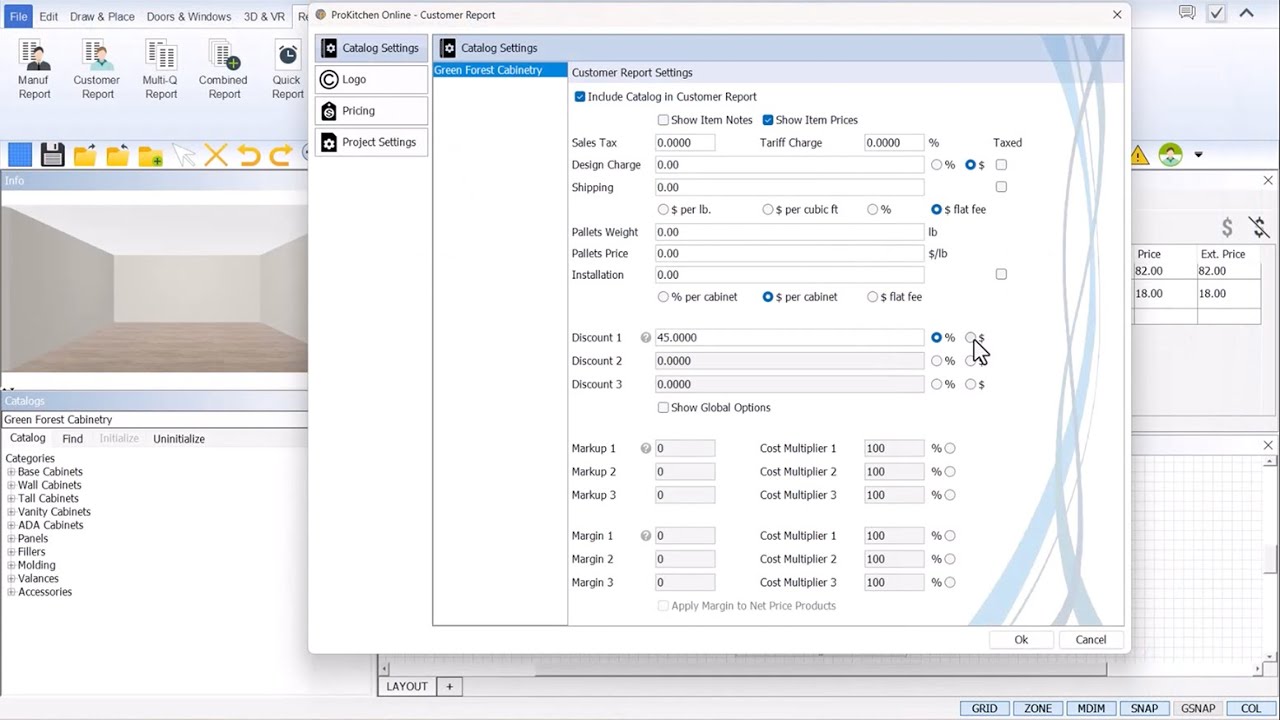1280x720 pixels.
Task: Click the gray dollar sign icon
Action: [1227, 228]
